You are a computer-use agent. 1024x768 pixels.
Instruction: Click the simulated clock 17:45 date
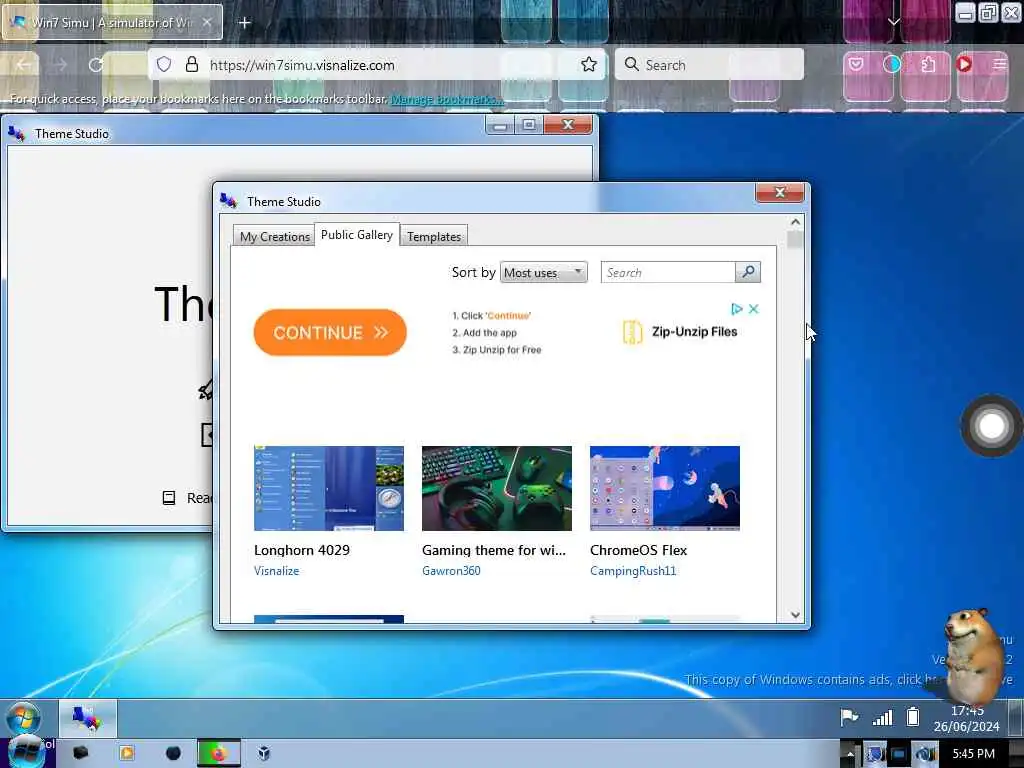(x=967, y=718)
